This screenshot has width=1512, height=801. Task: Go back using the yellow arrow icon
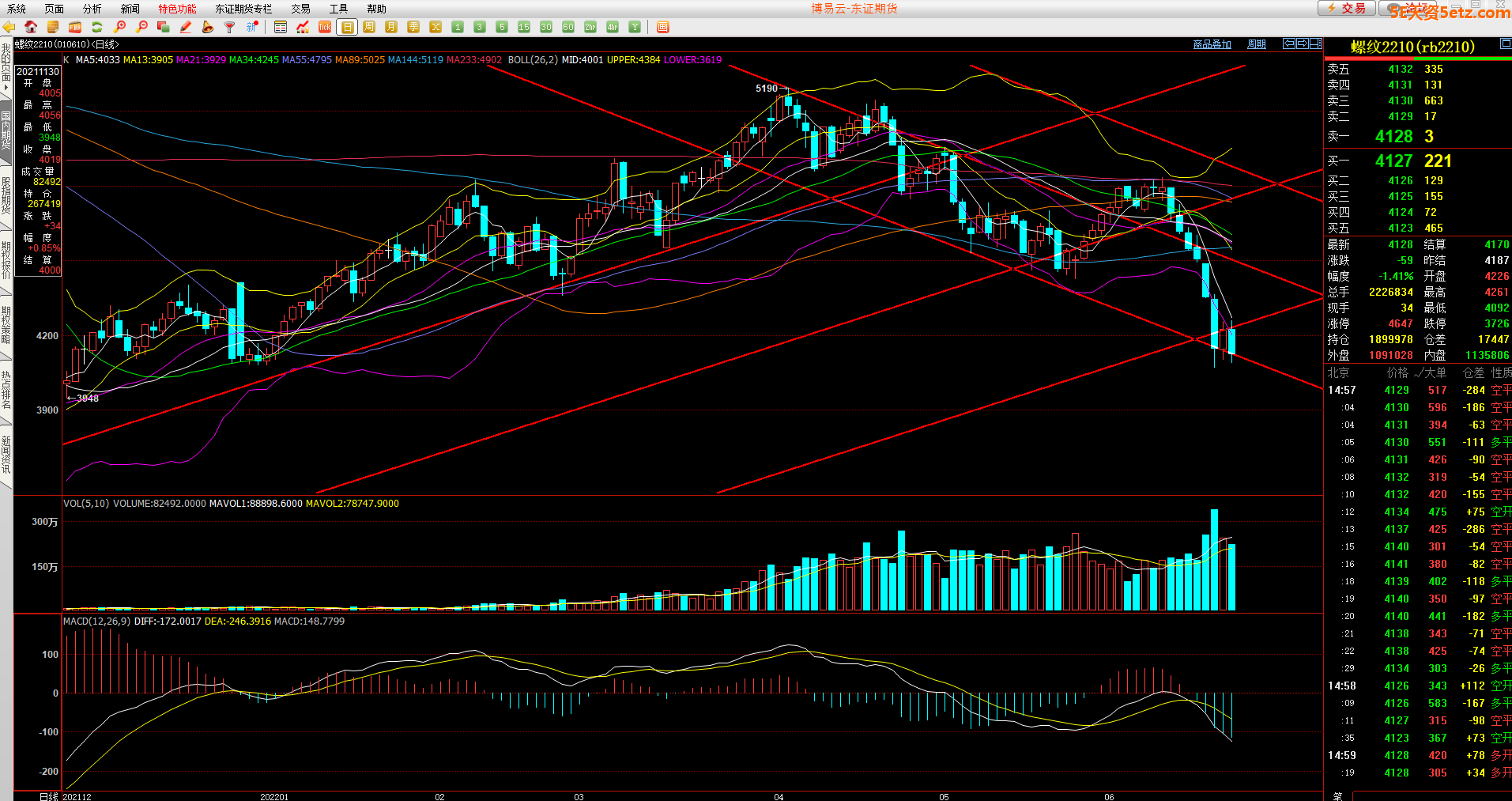(9, 27)
